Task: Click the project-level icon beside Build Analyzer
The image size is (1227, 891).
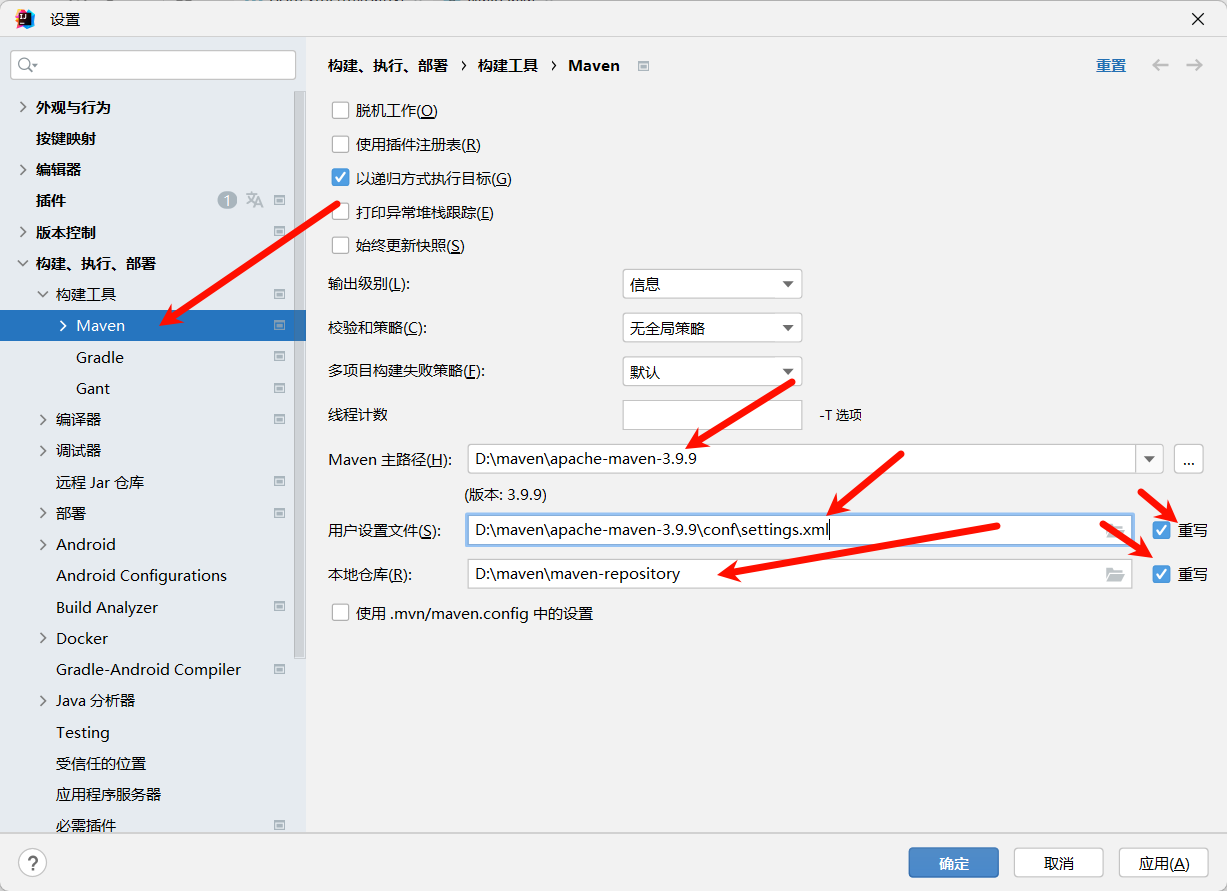Action: coord(279,607)
